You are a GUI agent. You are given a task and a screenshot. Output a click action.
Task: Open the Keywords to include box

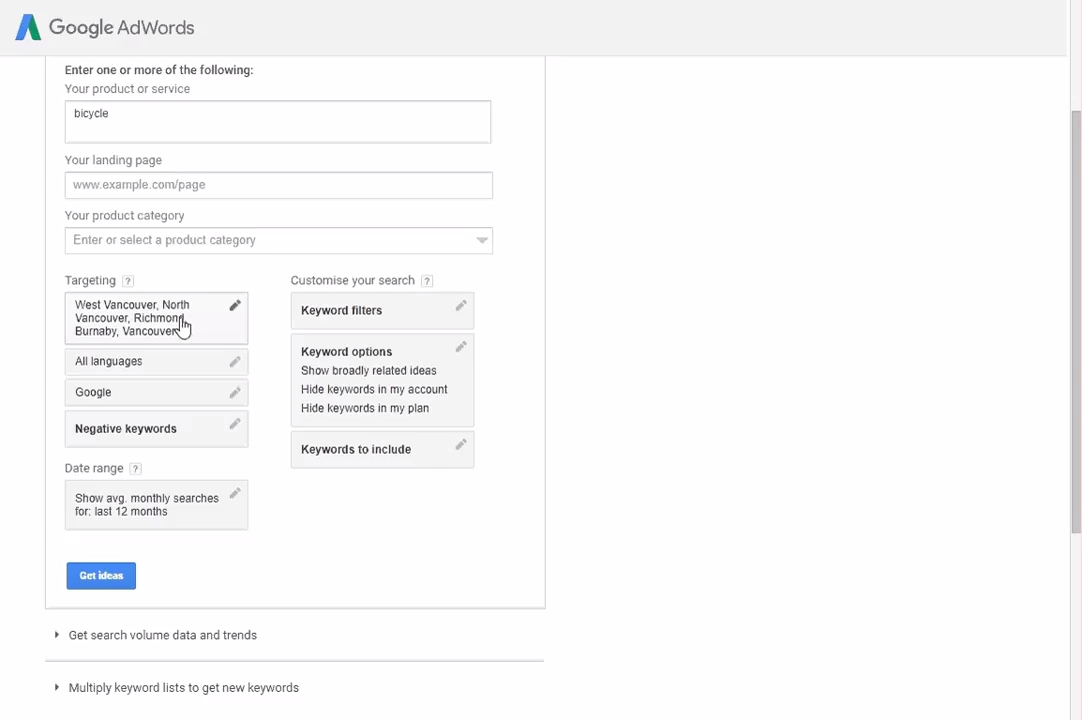click(382, 449)
